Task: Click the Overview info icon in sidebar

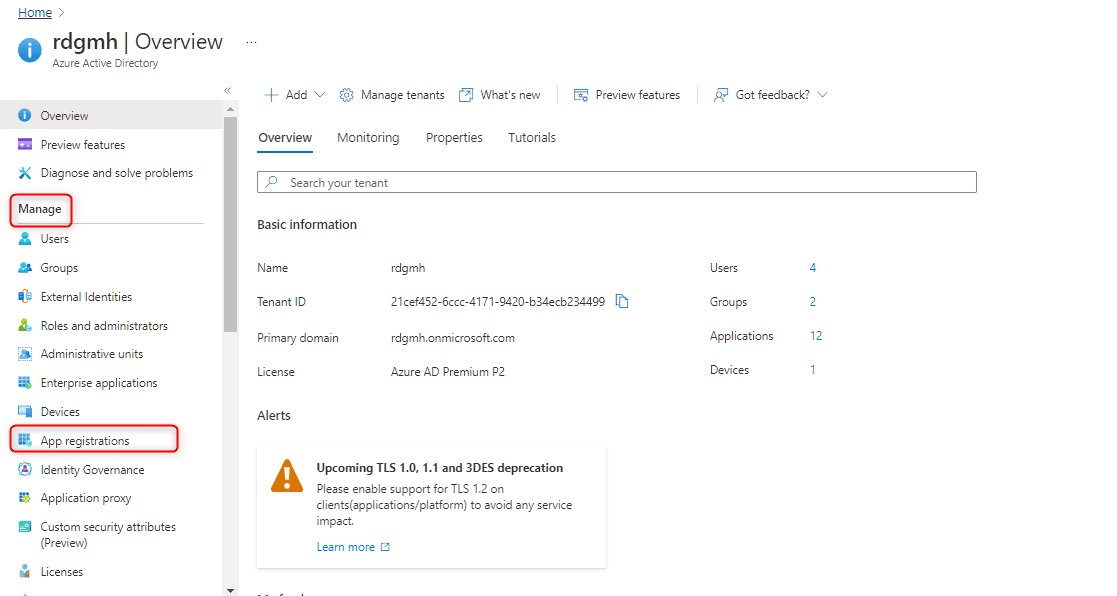Action: point(25,115)
